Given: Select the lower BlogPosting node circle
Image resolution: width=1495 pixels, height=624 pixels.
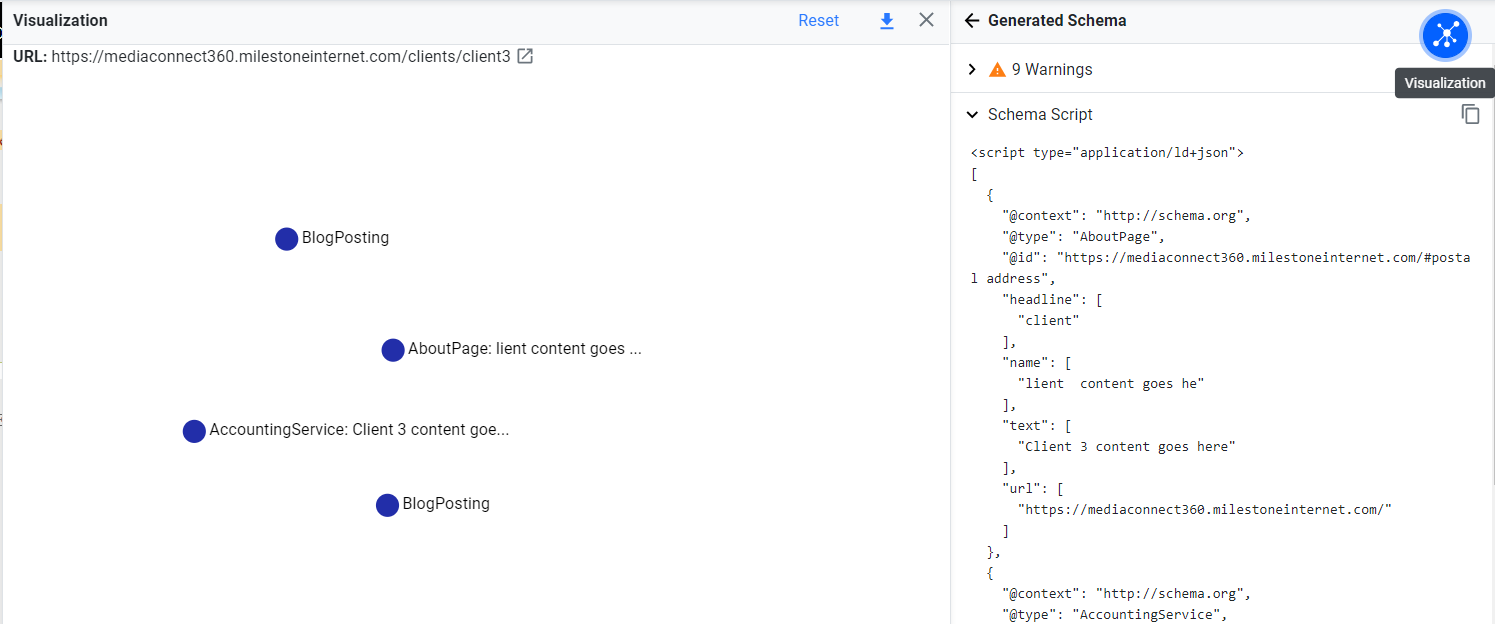Looking at the screenshot, I should point(387,505).
